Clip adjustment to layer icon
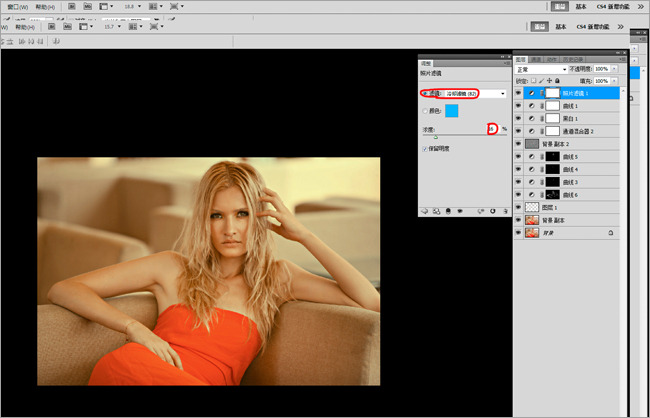This screenshot has width=650, height=418. [x=448, y=211]
